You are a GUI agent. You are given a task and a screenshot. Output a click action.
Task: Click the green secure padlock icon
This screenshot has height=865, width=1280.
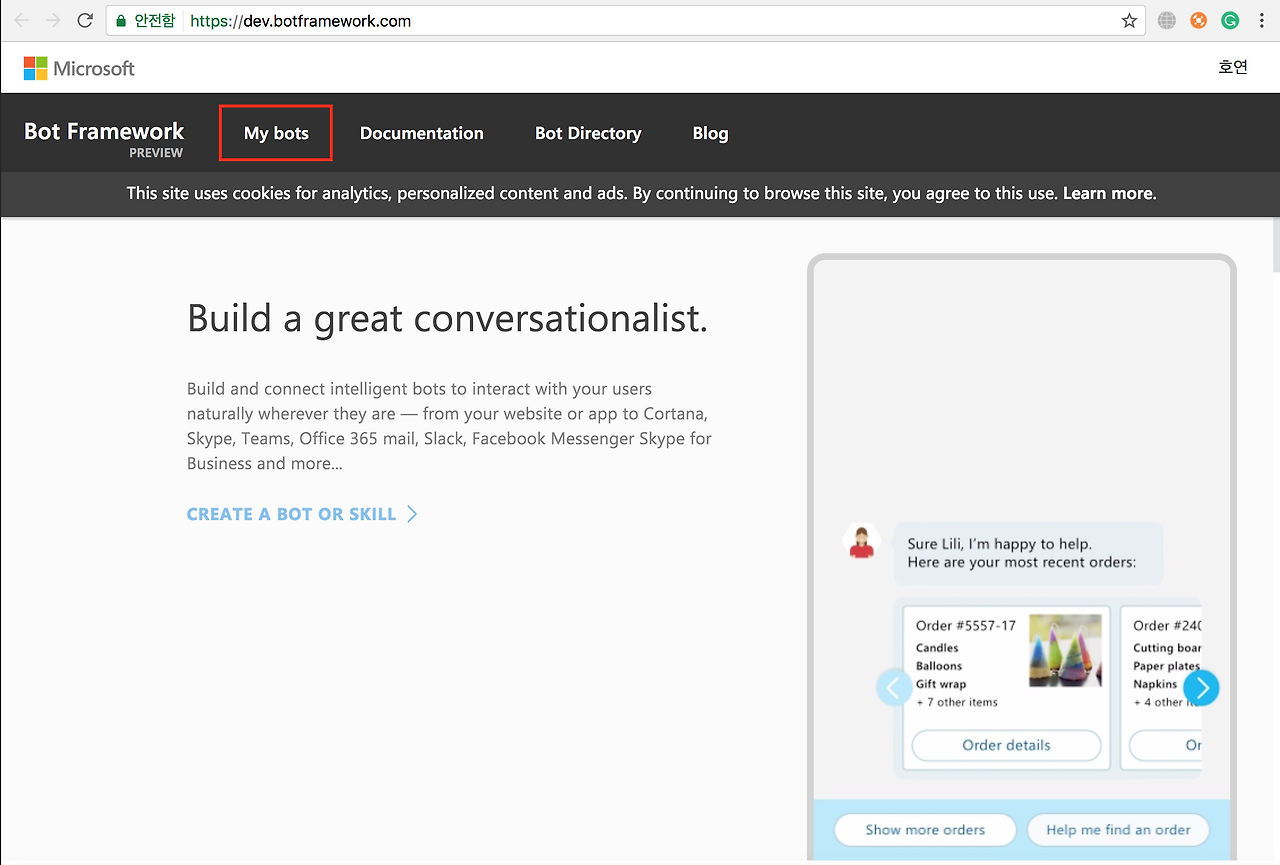121,20
